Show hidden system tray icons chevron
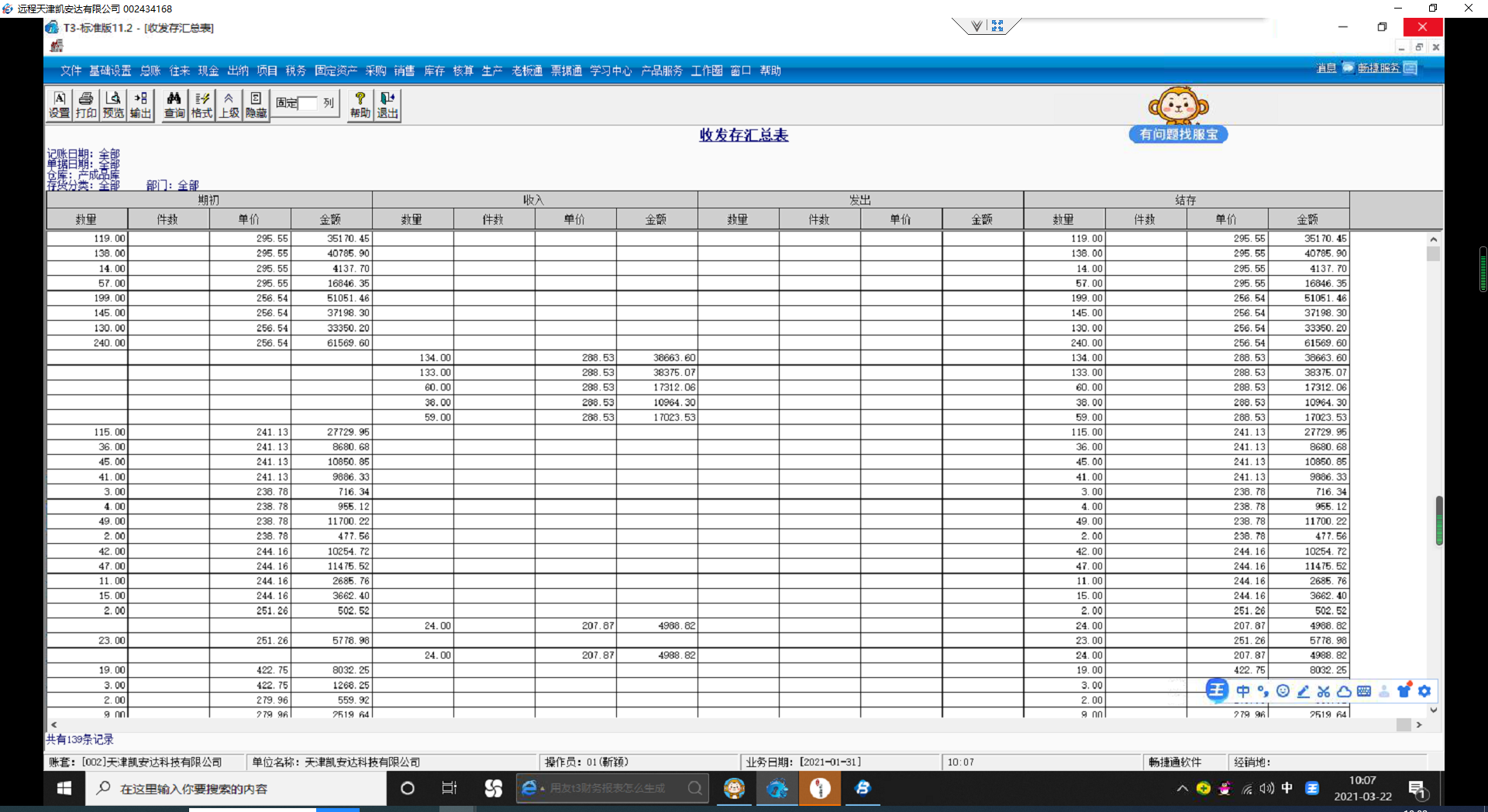Viewport: 1488px width, 812px height. [x=1182, y=789]
